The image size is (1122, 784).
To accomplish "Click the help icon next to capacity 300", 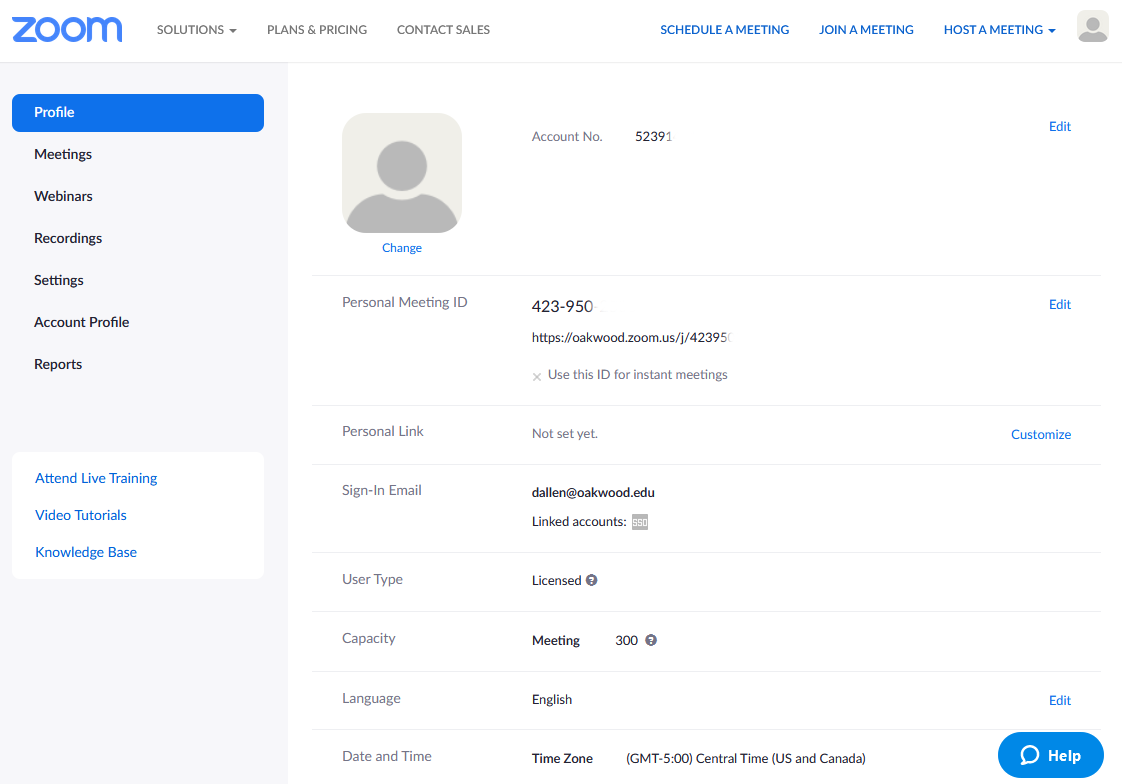I will pyautogui.click(x=651, y=640).
